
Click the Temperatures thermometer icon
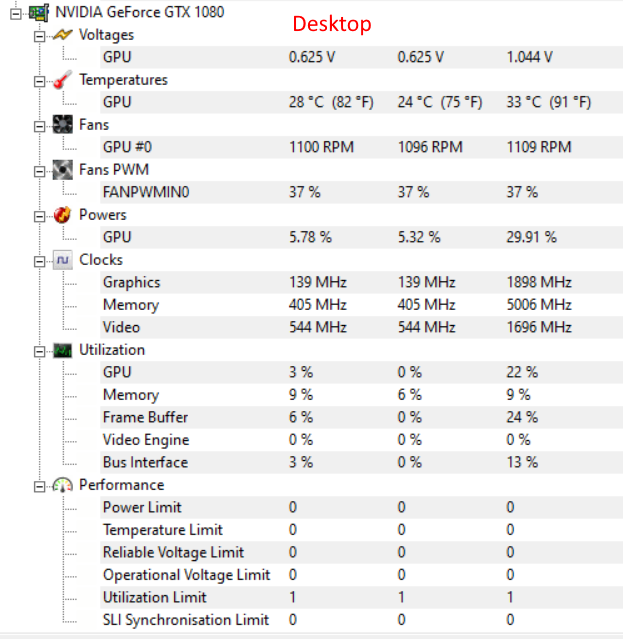[62, 80]
